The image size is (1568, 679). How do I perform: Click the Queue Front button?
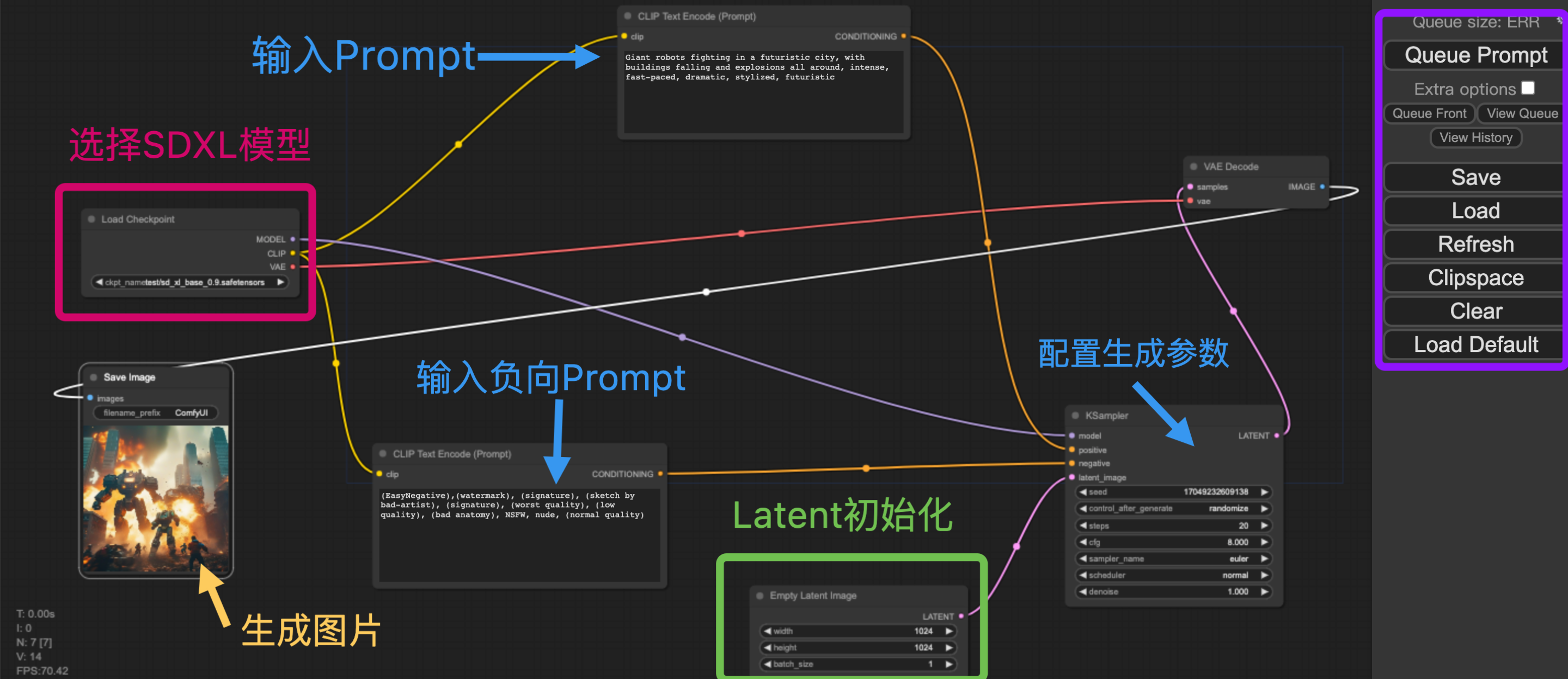point(1429,113)
